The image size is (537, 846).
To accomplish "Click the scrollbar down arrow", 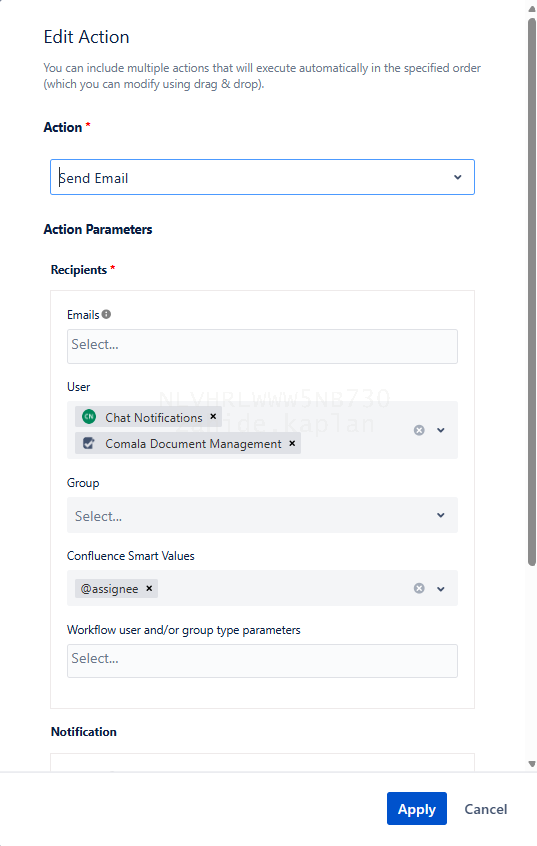I will coord(532,763).
